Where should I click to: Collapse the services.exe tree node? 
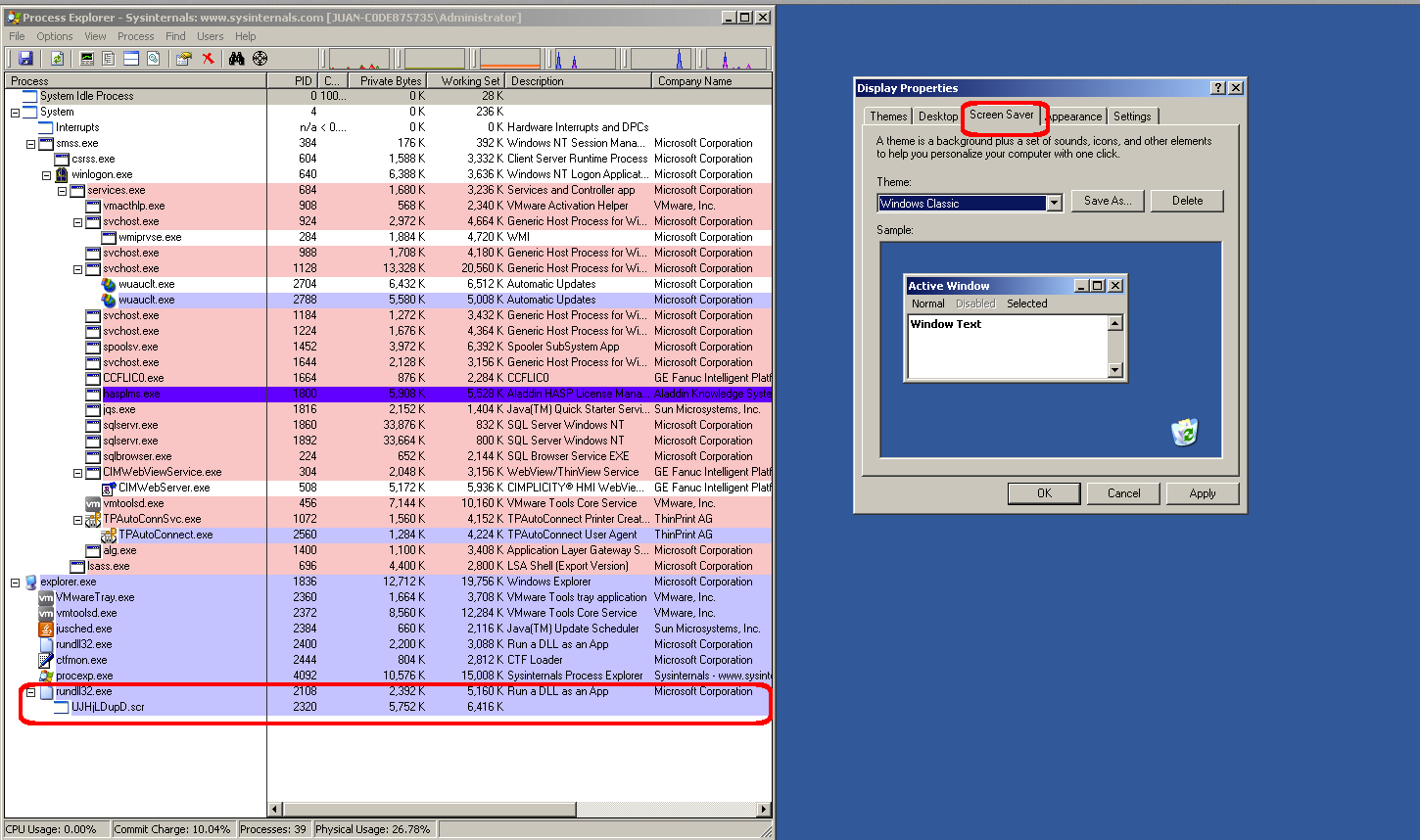[63, 191]
